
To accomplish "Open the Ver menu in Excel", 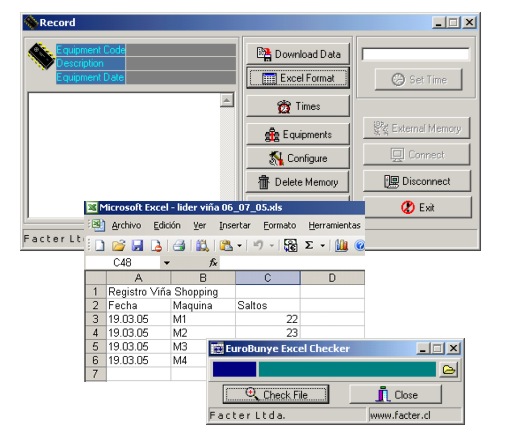I will (x=199, y=226).
